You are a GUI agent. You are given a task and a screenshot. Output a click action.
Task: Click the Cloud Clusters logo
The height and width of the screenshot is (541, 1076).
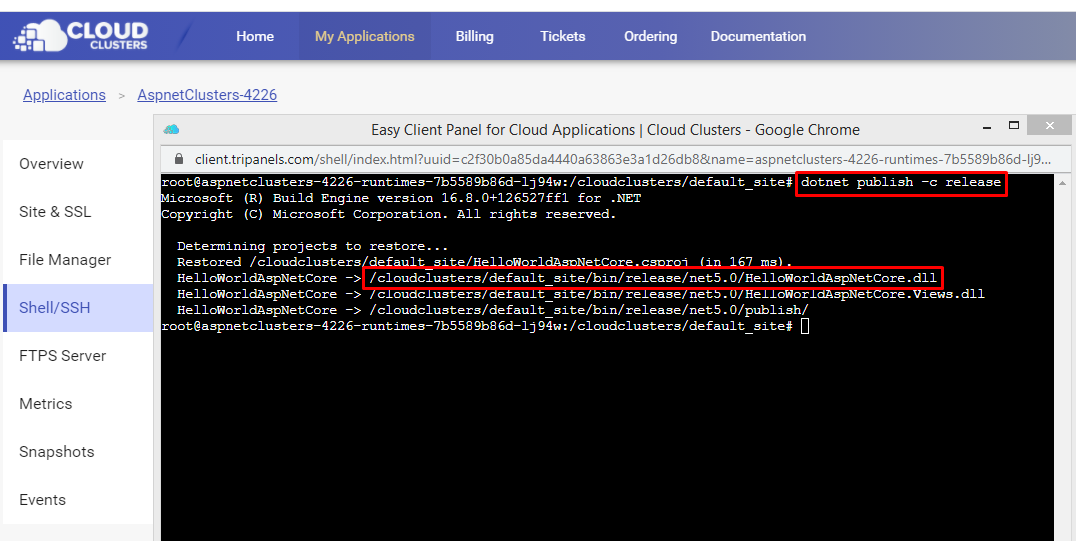(80, 36)
